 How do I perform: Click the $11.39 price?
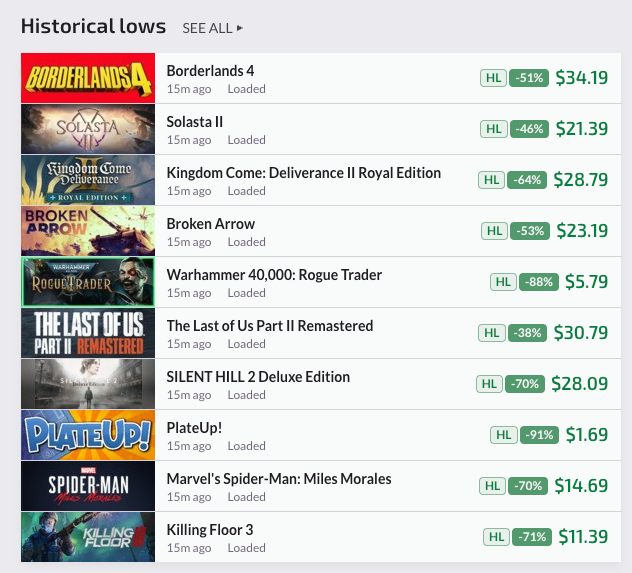(583, 536)
